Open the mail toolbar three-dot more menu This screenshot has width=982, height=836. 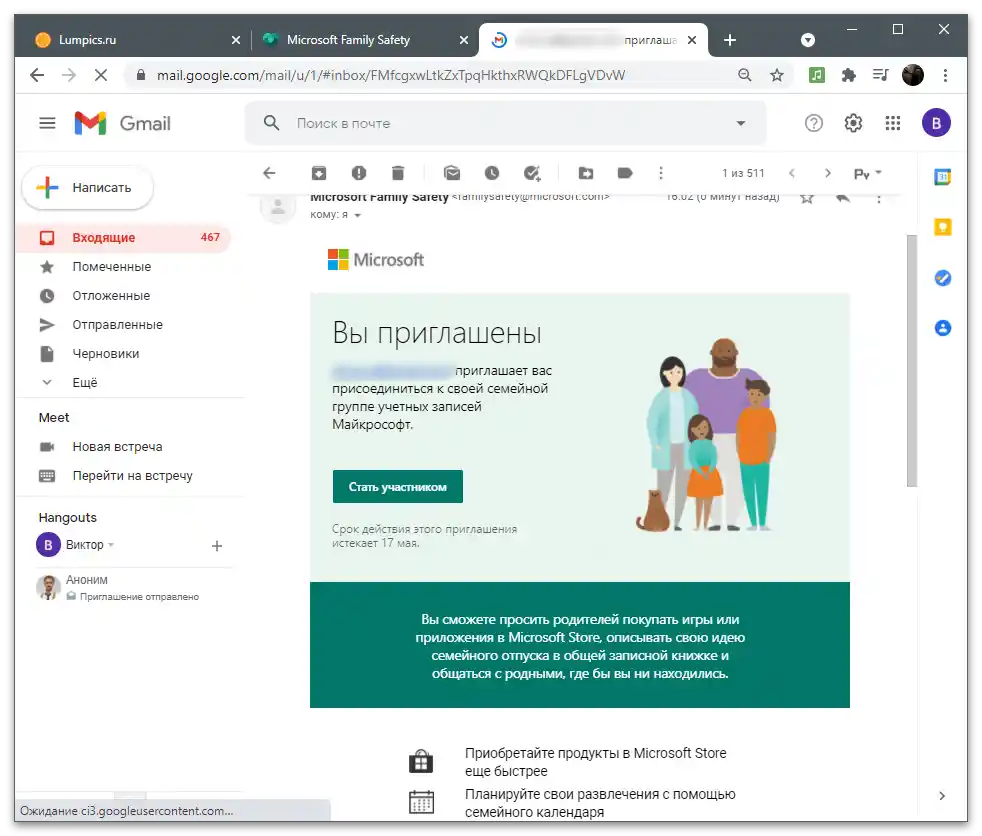click(661, 173)
